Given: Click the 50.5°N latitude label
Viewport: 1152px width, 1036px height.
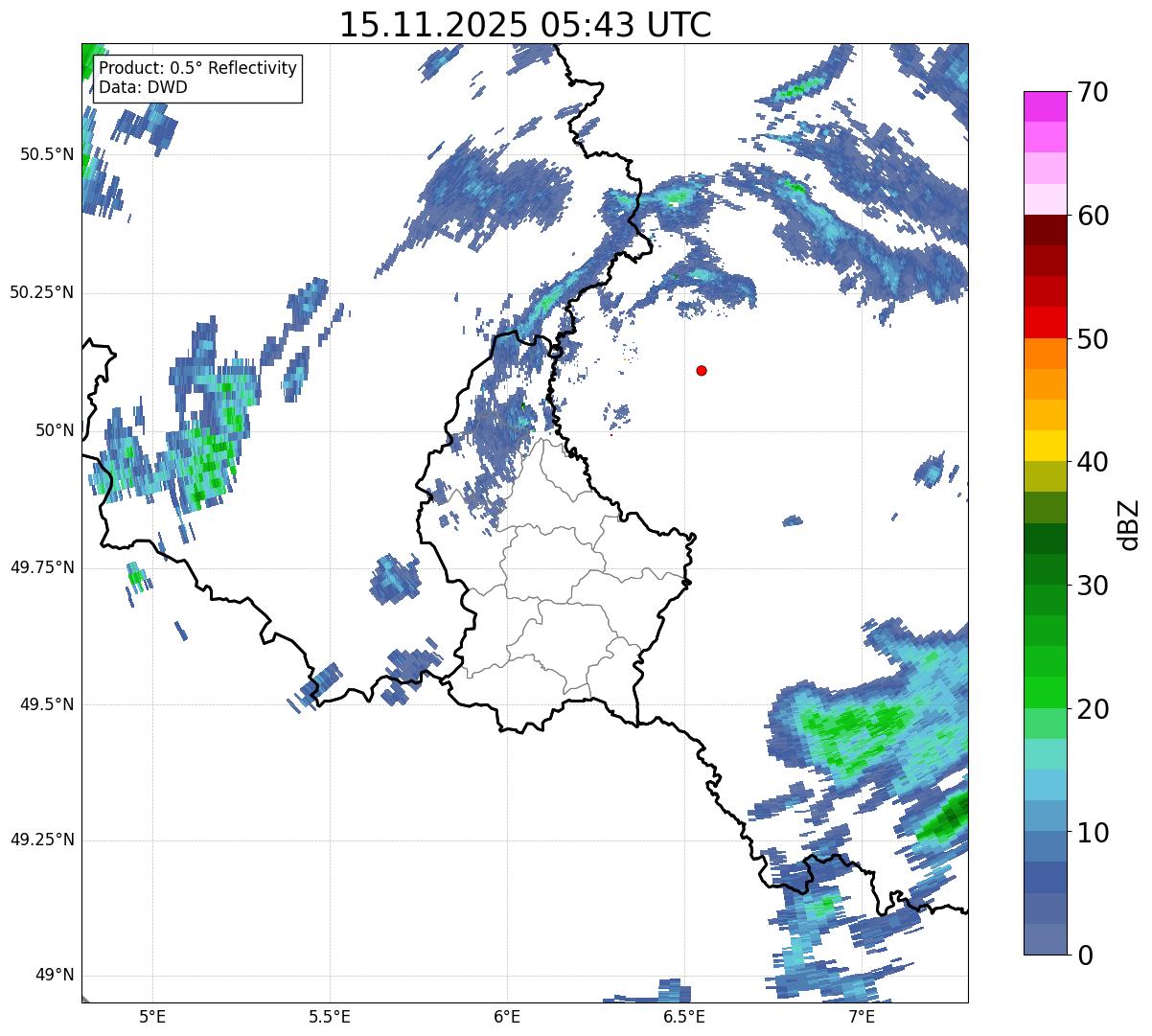Looking at the screenshot, I should coord(46,154).
